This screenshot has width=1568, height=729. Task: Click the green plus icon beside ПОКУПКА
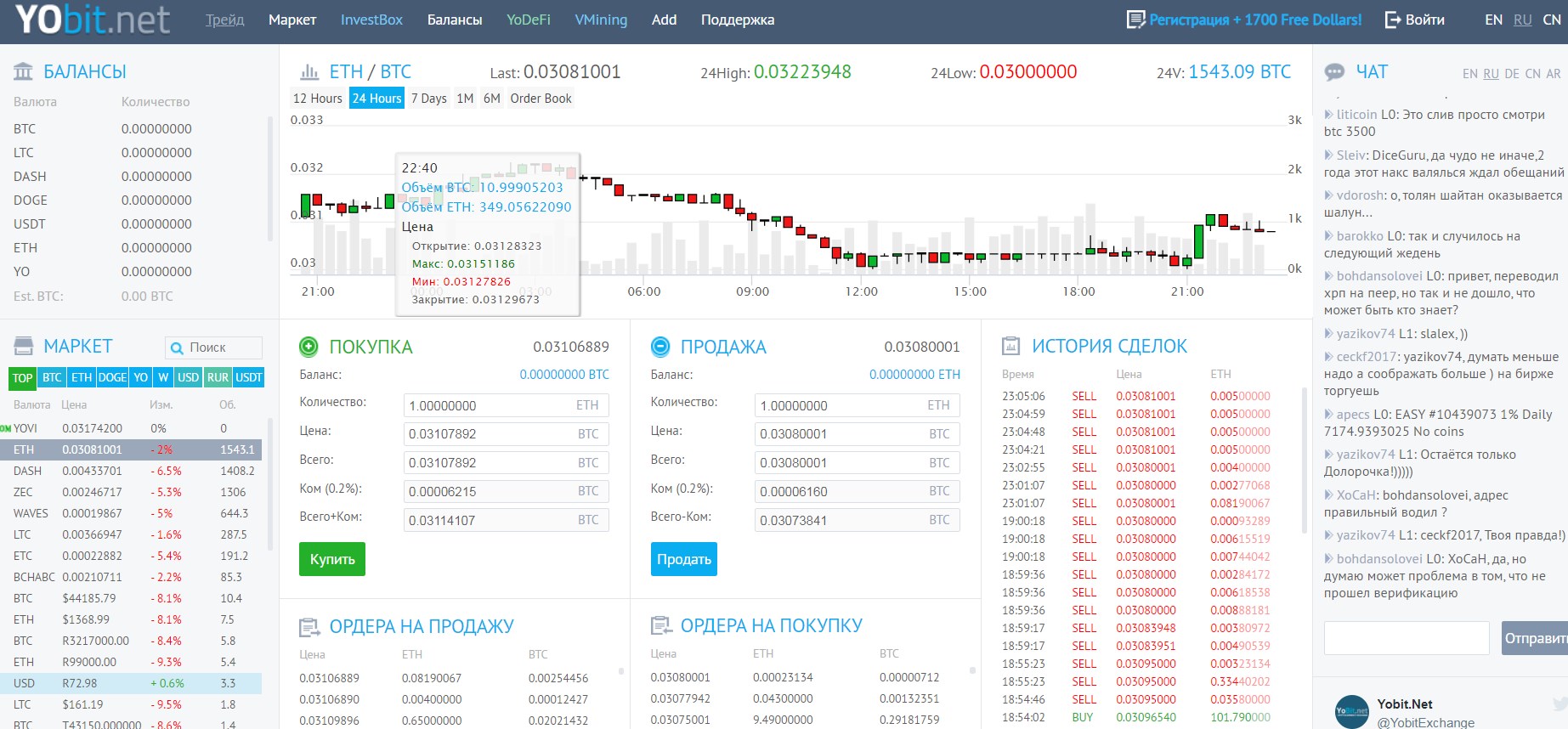(x=309, y=347)
